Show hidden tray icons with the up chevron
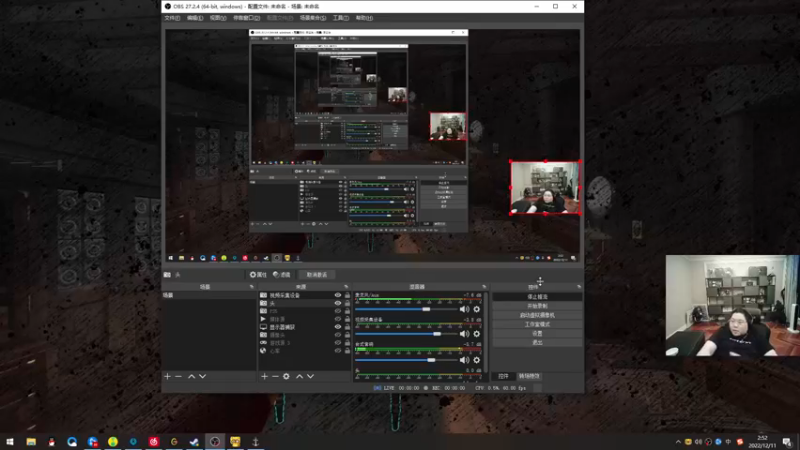Viewport: 800px width, 450px height. pos(678,442)
